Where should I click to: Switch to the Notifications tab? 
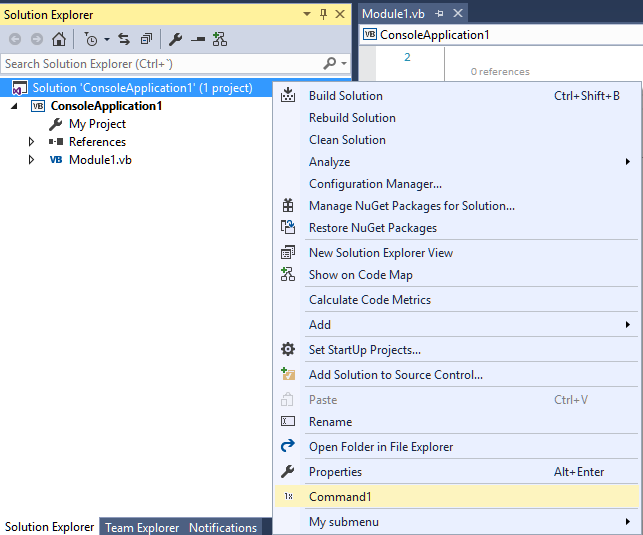[223, 527]
